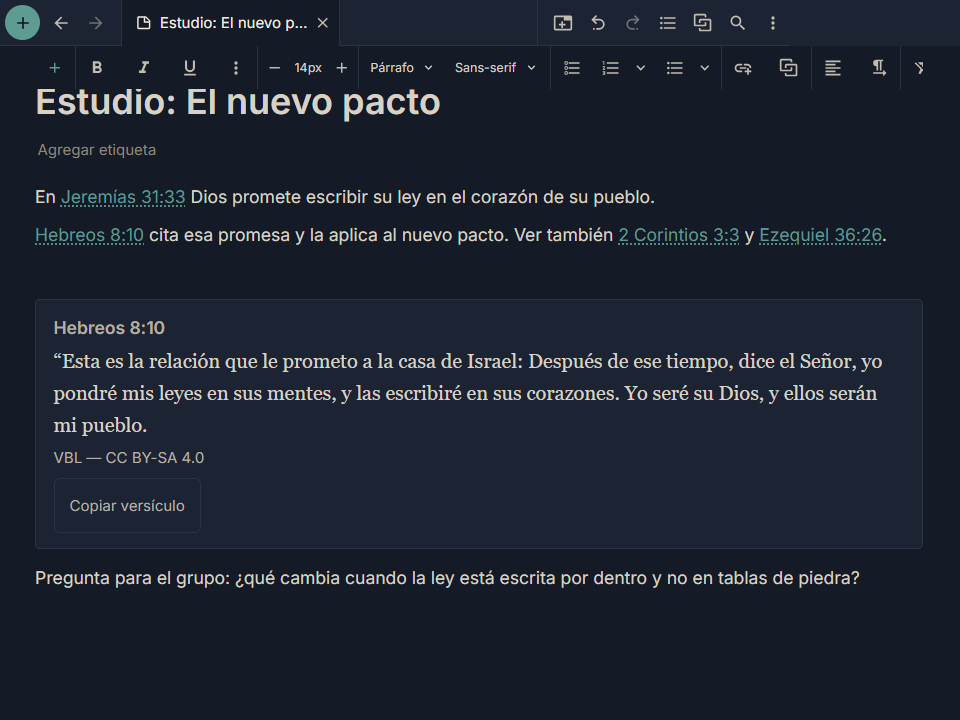Click the verse text starting 'Esta es la relación'

tap(468, 393)
